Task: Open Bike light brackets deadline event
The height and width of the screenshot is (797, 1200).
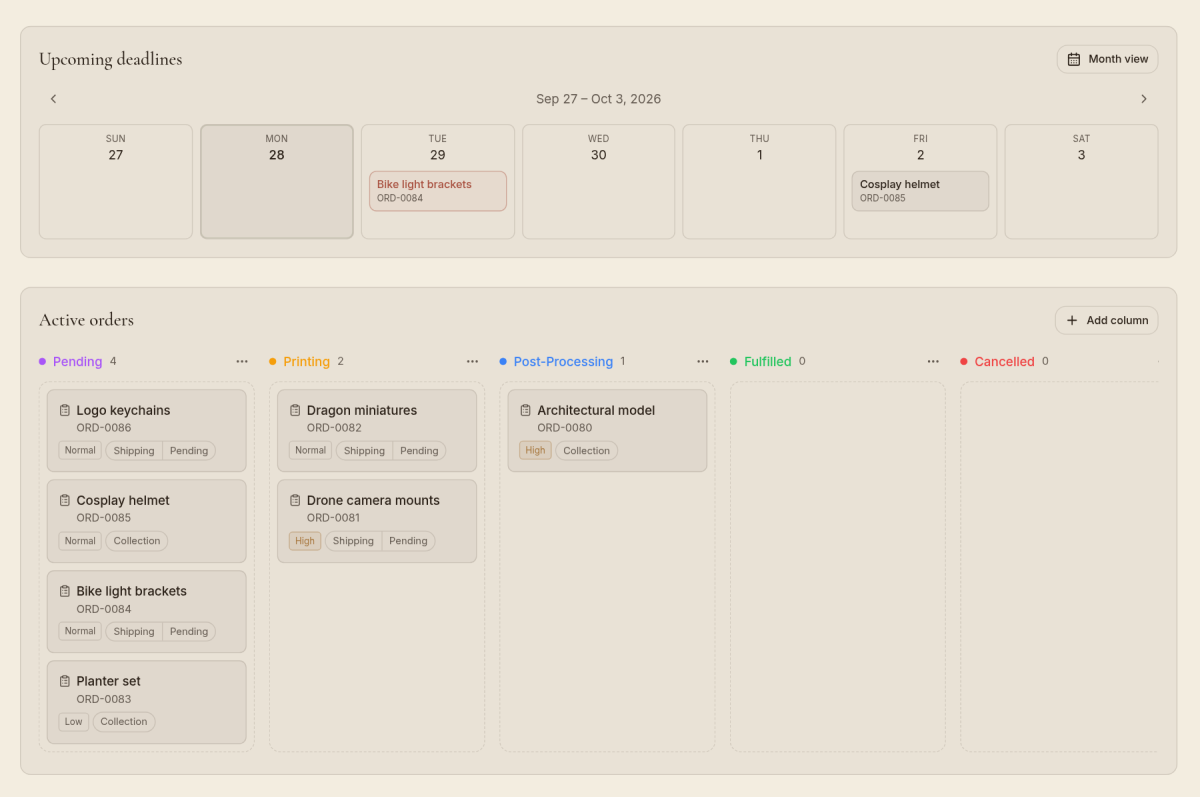Action: click(438, 191)
